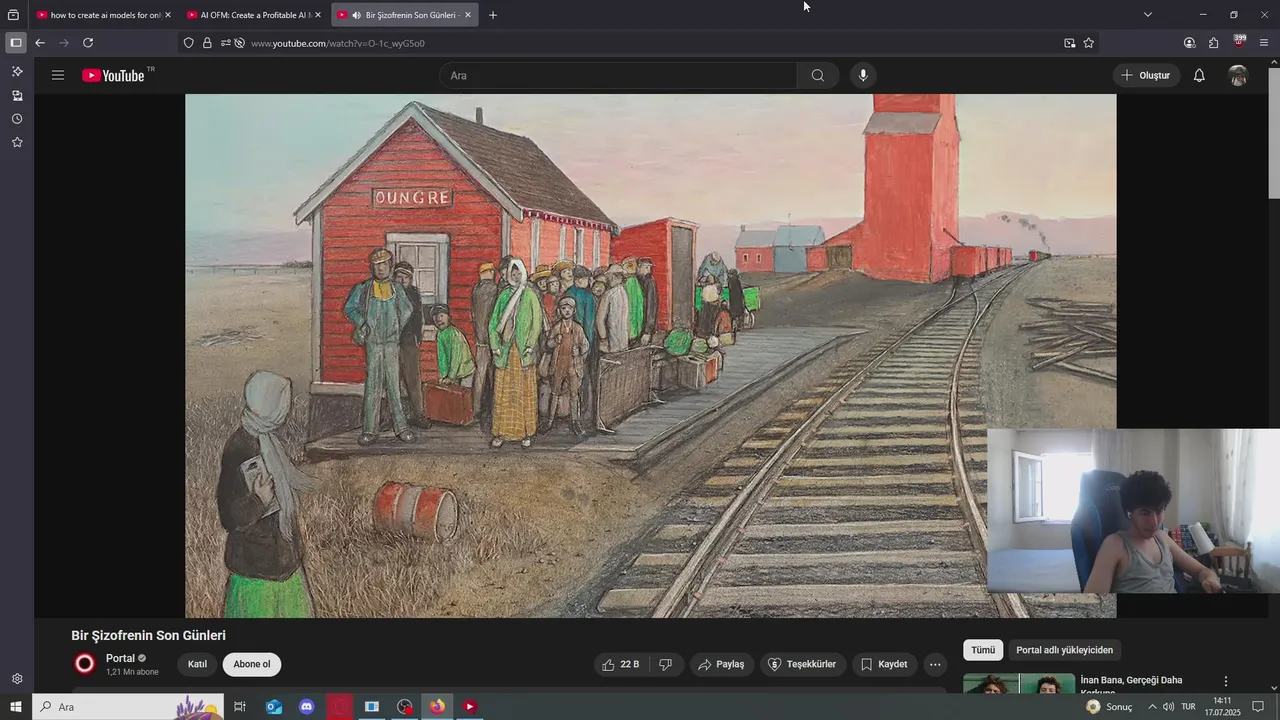1280x720 pixels.
Task: Share the video via Paylaş
Action: (722, 664)
